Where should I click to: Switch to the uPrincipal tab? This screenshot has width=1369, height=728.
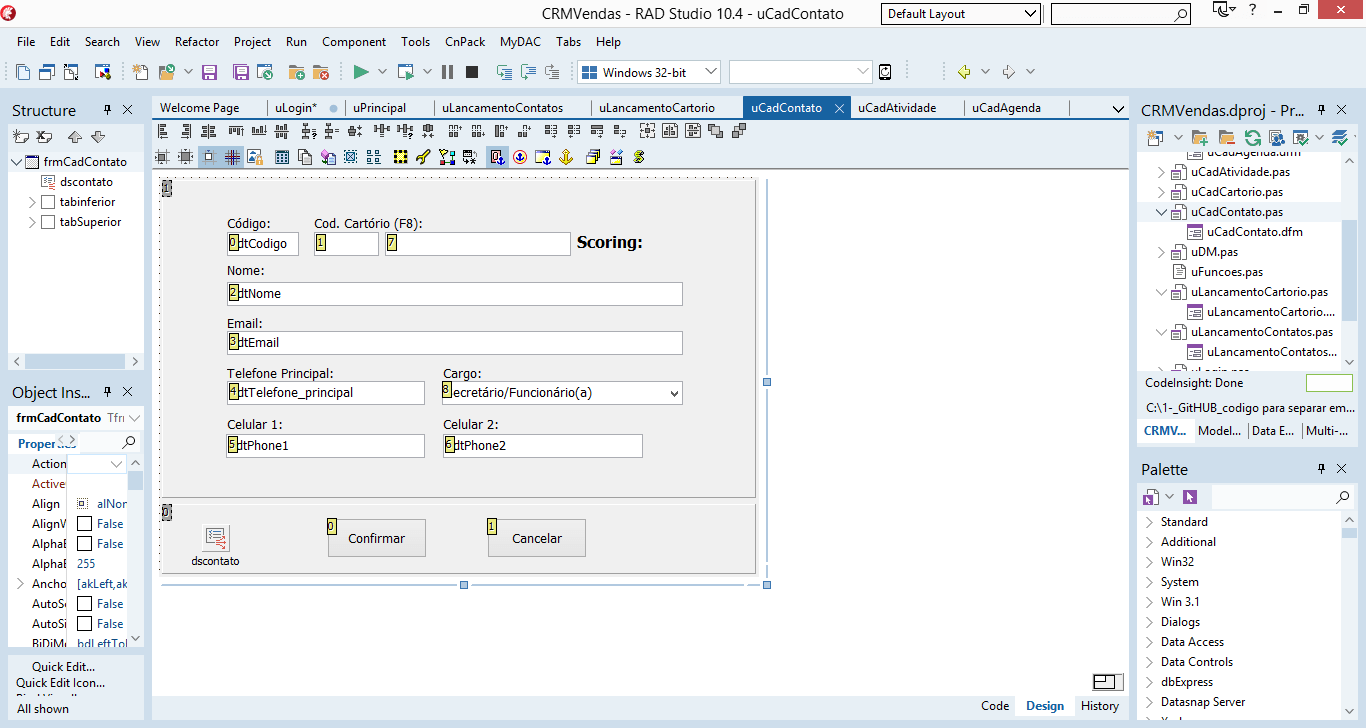tap(379, 108)
